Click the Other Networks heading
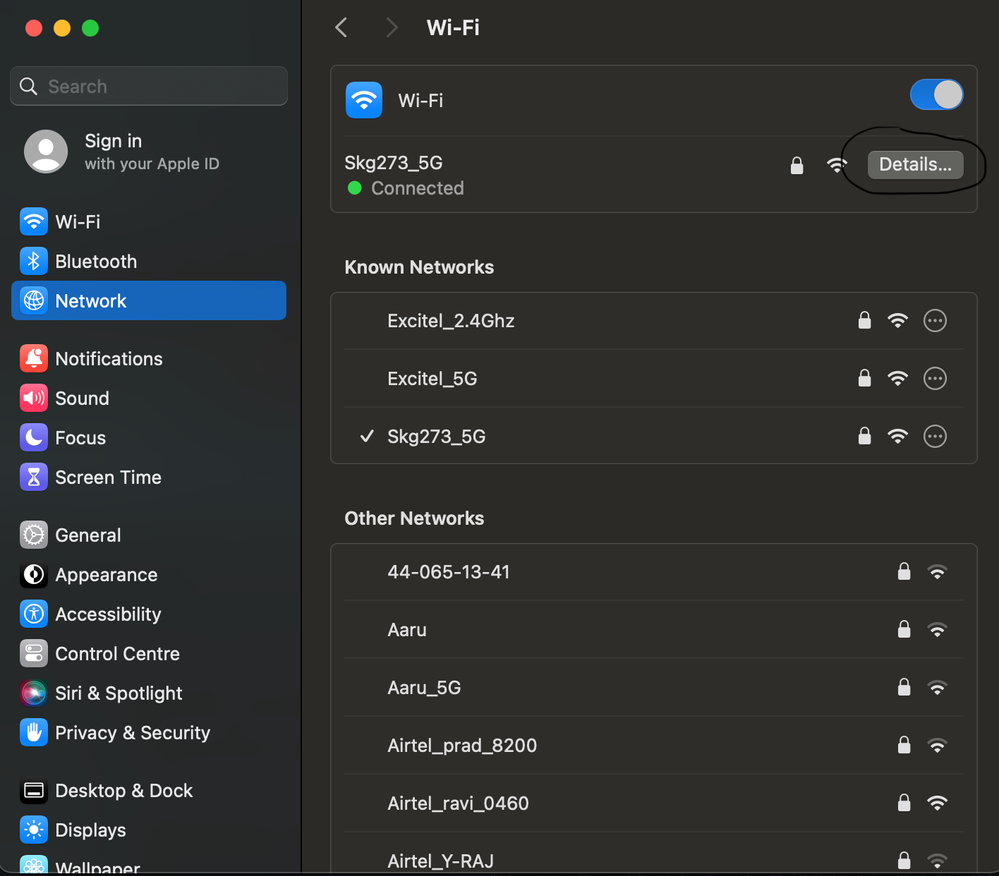 [x=414, y=518]
